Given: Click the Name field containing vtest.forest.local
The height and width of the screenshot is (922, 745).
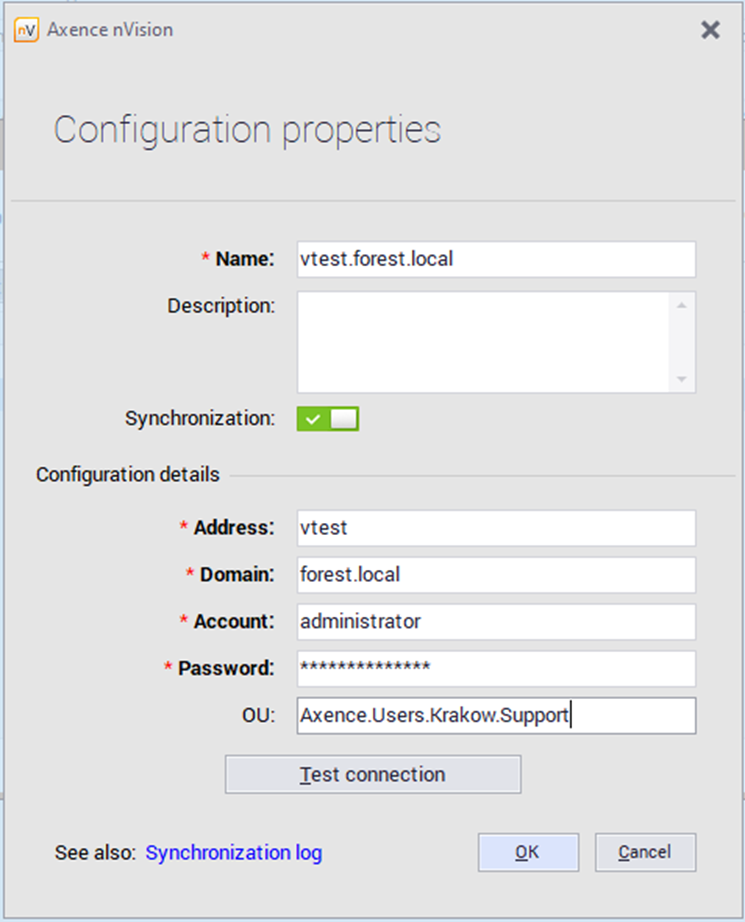Looking at the screenshot, I should click(x=496, y=259).
